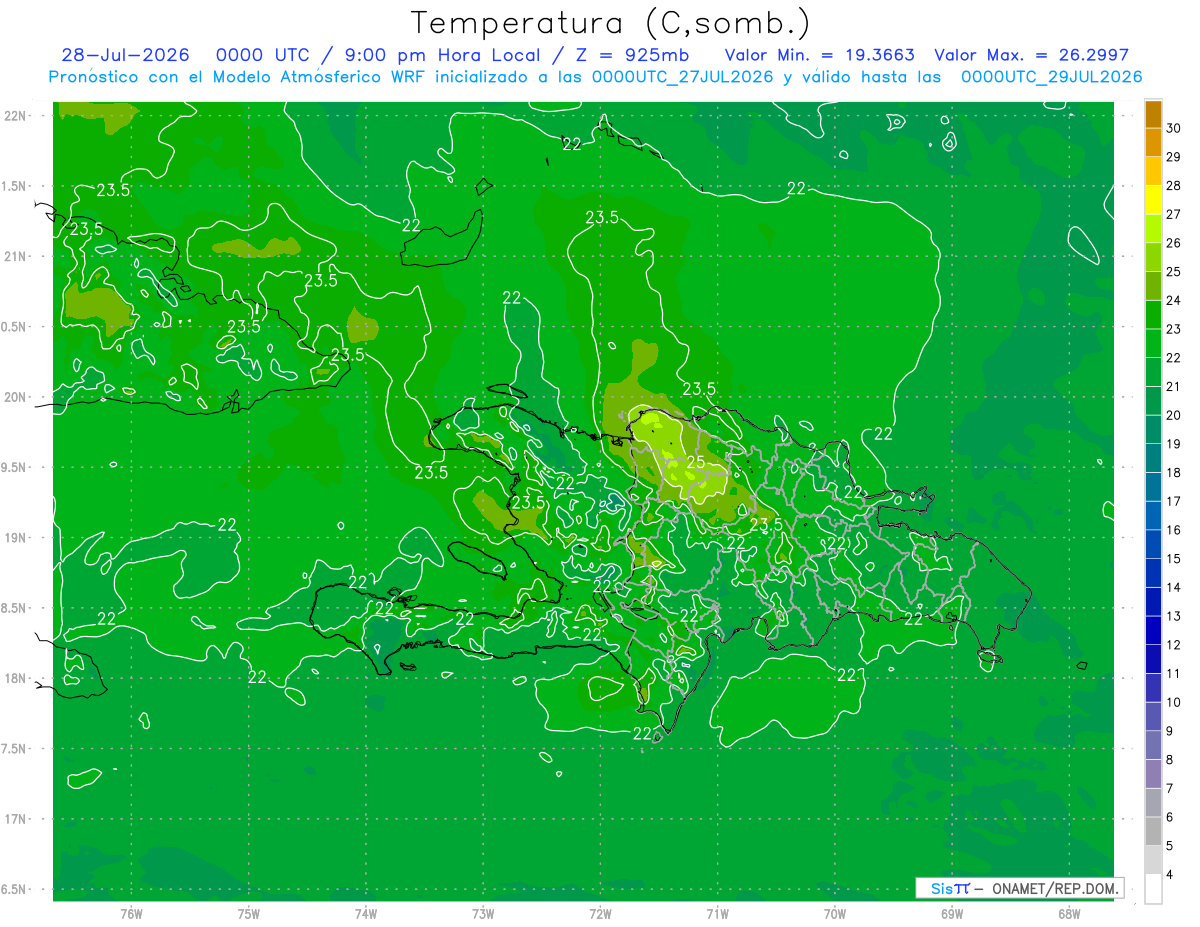Screen dimensions: 1200x927
Task: Click the '6.5N' latitude axis label
Action: pos(15,889)
